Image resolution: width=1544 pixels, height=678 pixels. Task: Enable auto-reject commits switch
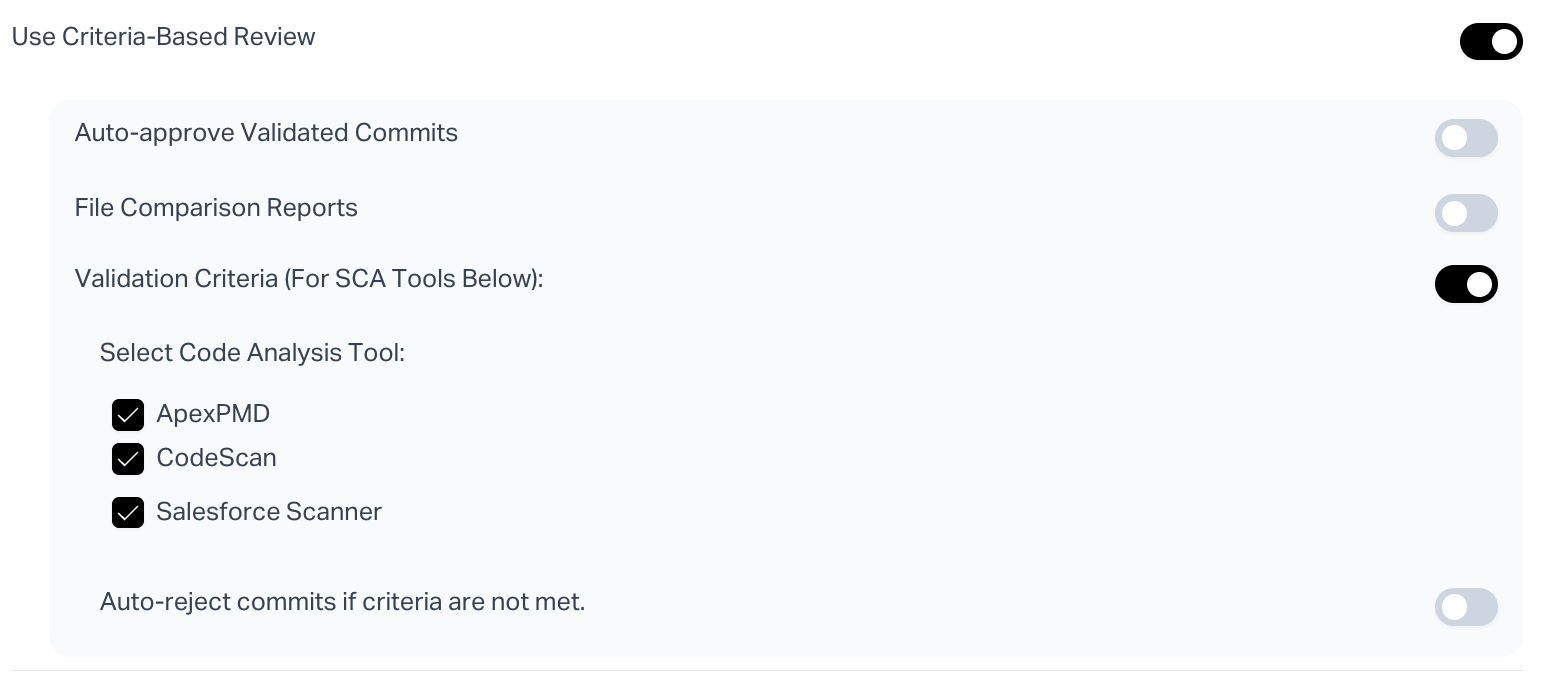1465,607
